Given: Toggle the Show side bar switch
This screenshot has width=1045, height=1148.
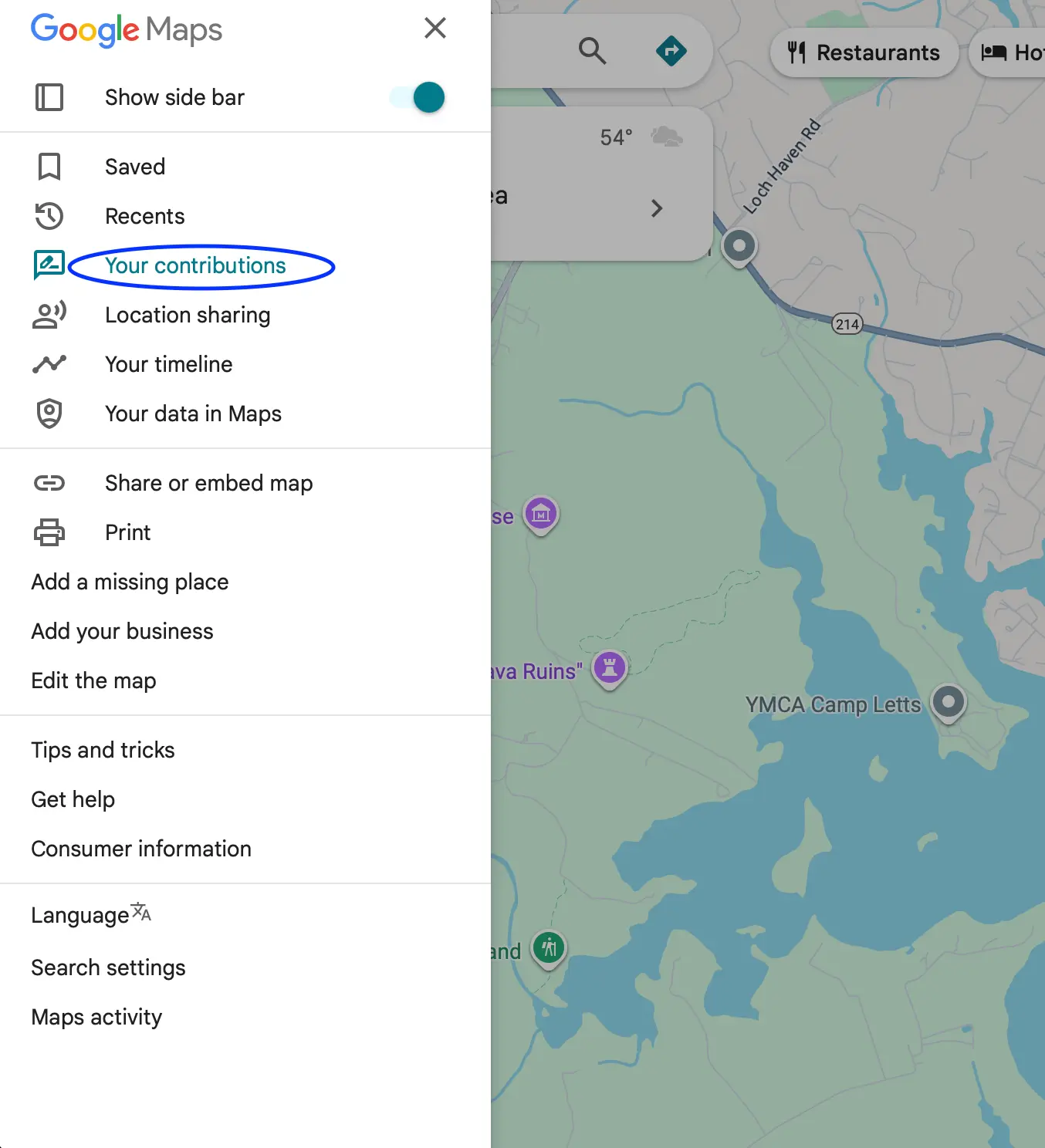Looking at the screenshot, I should coord(417,97).
